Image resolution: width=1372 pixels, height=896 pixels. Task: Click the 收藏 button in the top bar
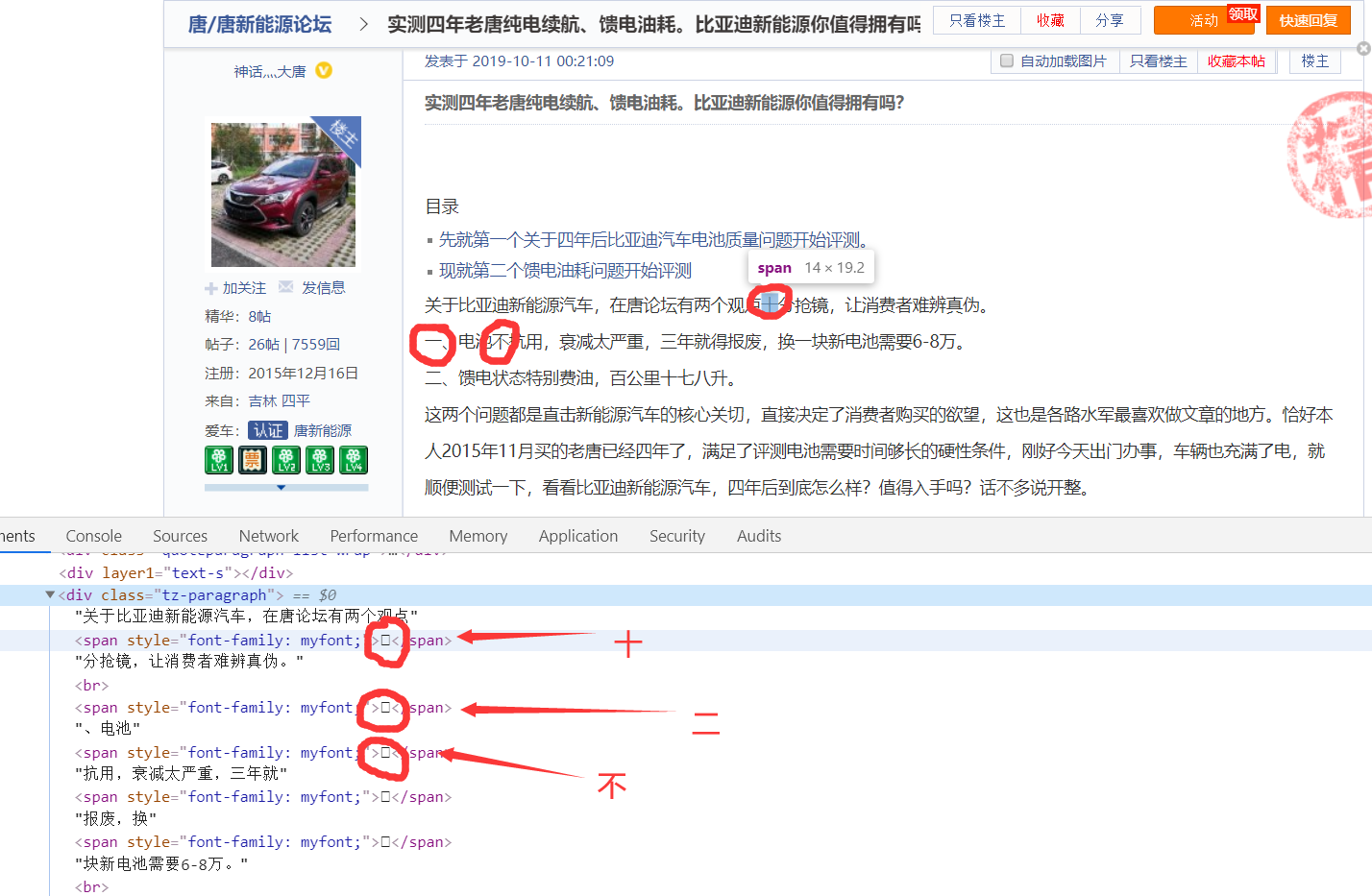click(1050, 20)
